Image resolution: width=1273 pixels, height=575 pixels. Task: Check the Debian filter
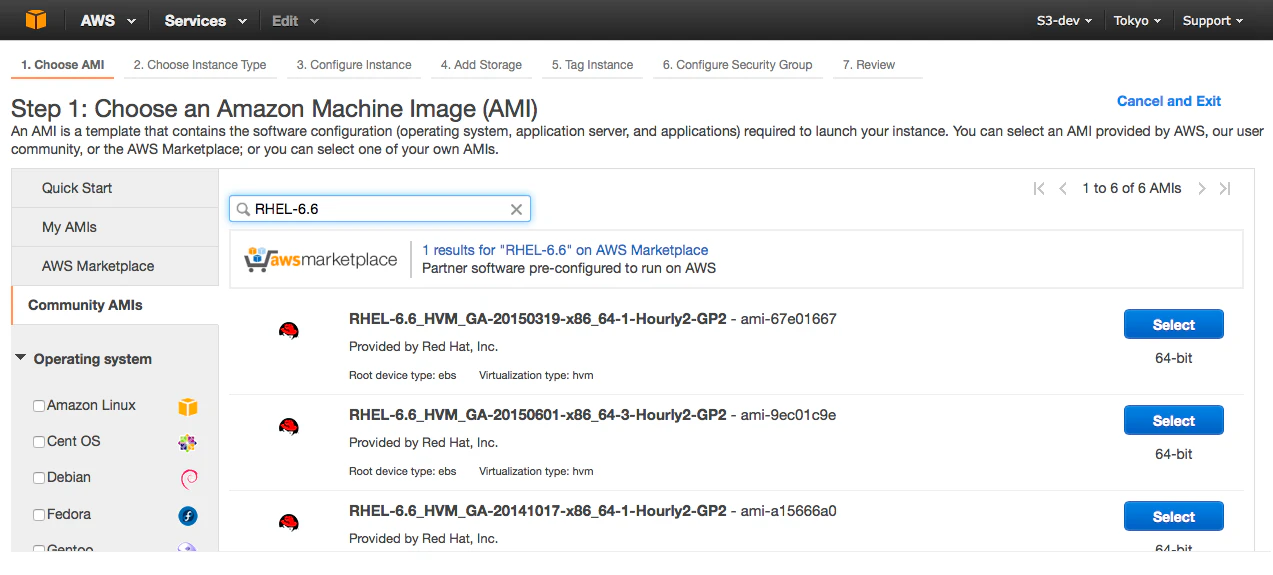(39, 478)
